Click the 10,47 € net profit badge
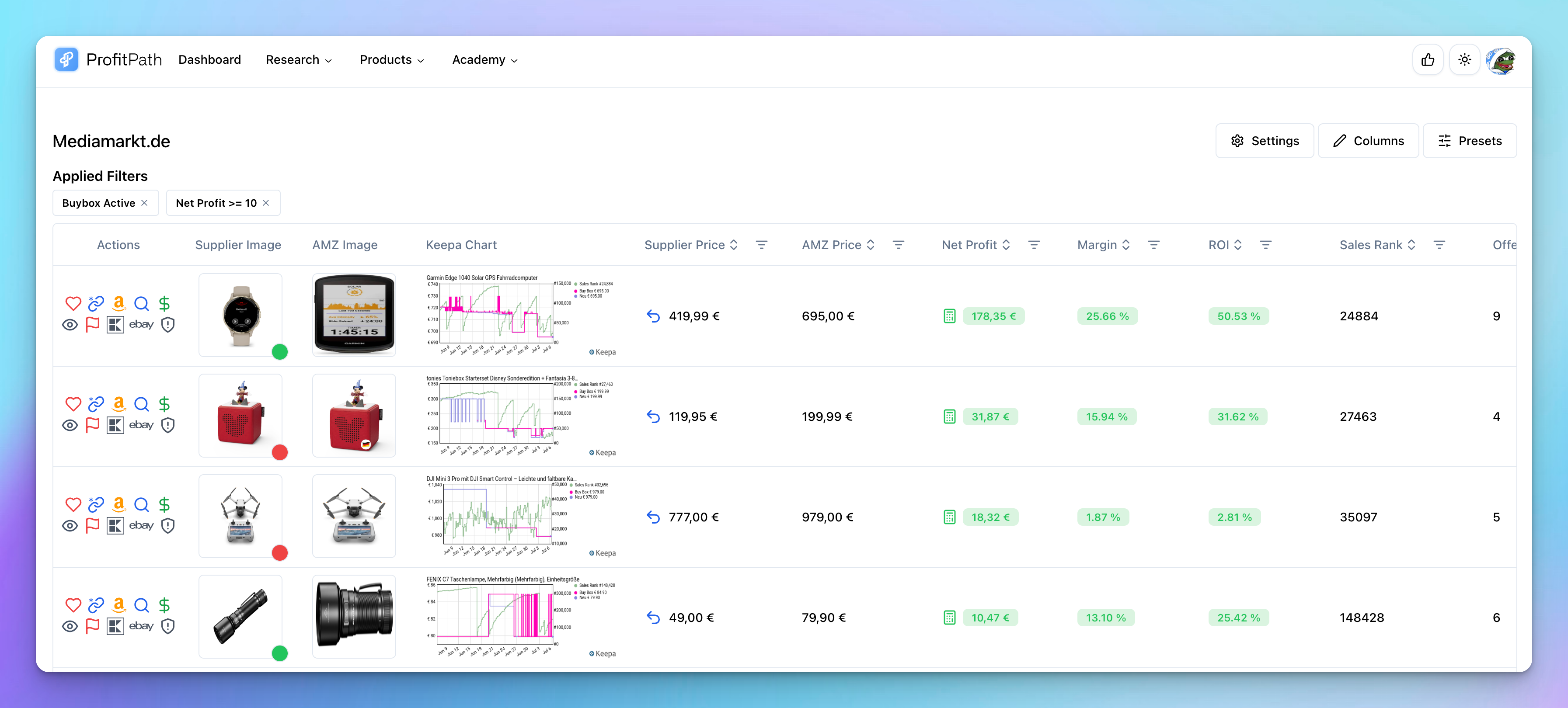Image resolution: width=1568 pixels, height=708 pixels. [x=990, y=618]
